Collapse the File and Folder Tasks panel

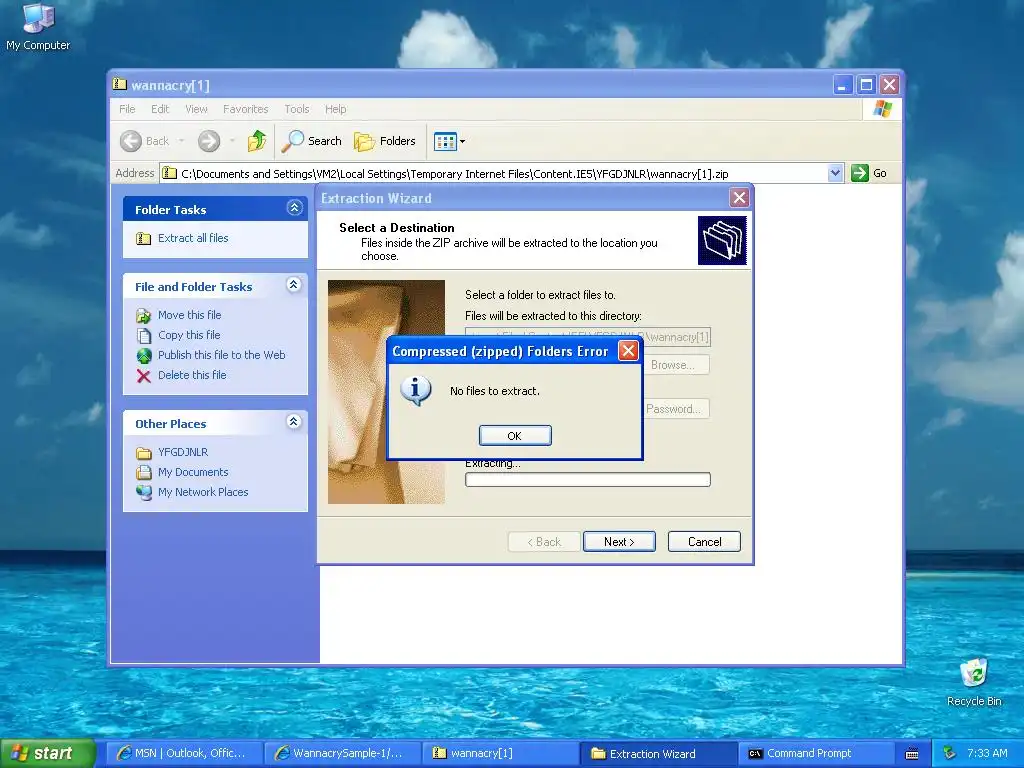[294, 285]
